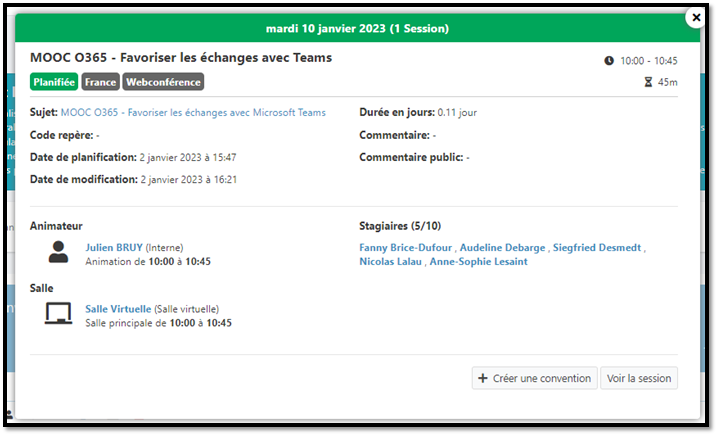718x436 pixels.
Task: Open trainee Anne-Sophie Lesaint
Action: 478,261
